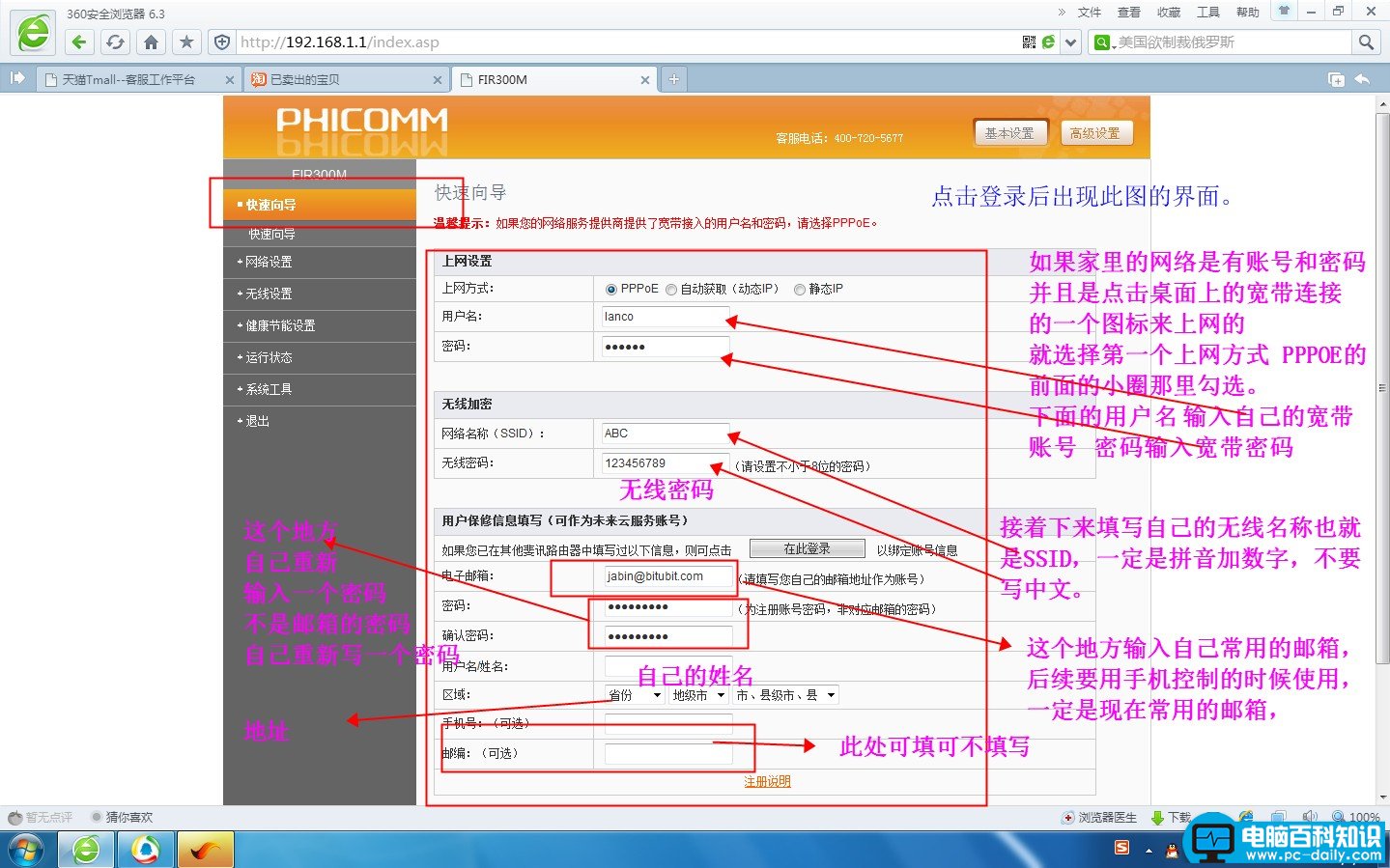The height and width of the screenshot is (868, 1390).
Task: Click the 确认密码 input field
Action: [668, 636]
